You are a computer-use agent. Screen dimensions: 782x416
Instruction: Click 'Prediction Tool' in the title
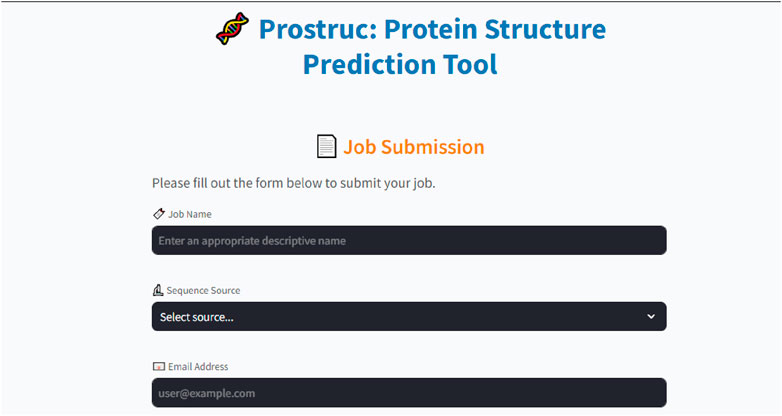(400, 64)
